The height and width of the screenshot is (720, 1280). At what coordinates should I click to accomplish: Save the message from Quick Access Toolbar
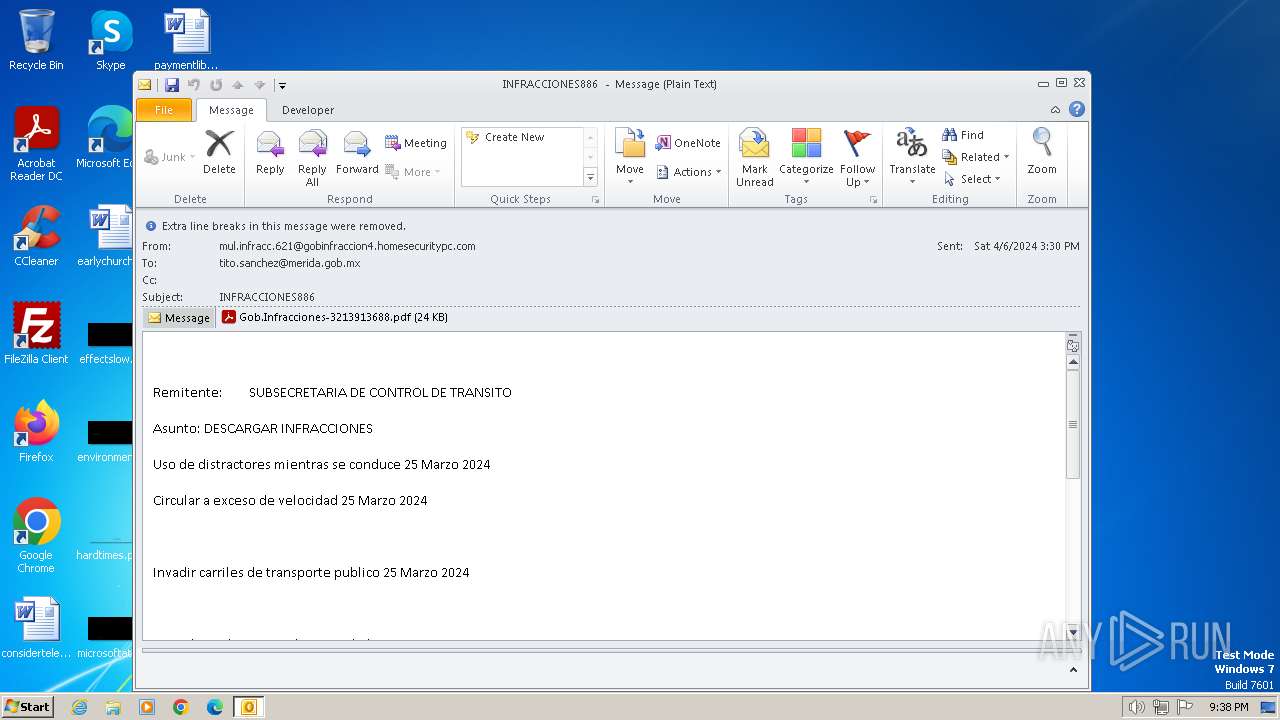(x=172, y=85)
